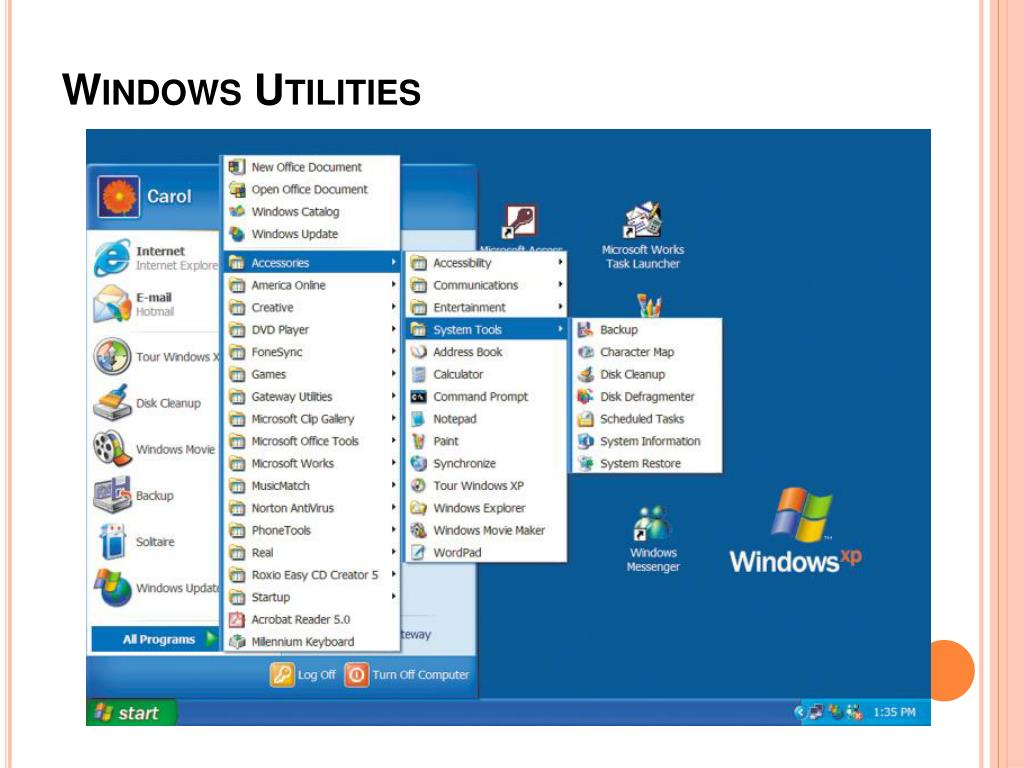Select Synchronize in Accessories menu
Viewport: 1024px width, 768px height.
pyautogui.click(x=486, y=463)
